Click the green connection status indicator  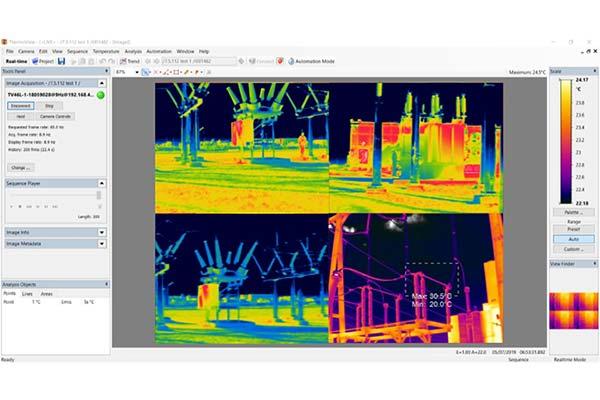(101, 95)
